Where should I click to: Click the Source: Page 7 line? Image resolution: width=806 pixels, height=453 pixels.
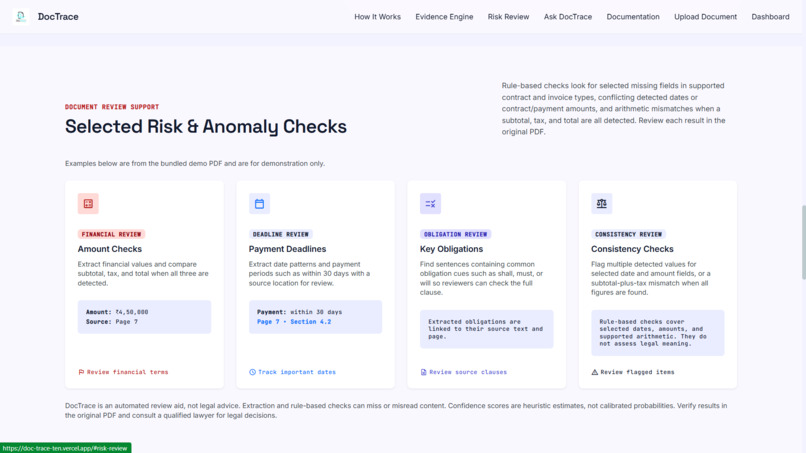[112, 321]
